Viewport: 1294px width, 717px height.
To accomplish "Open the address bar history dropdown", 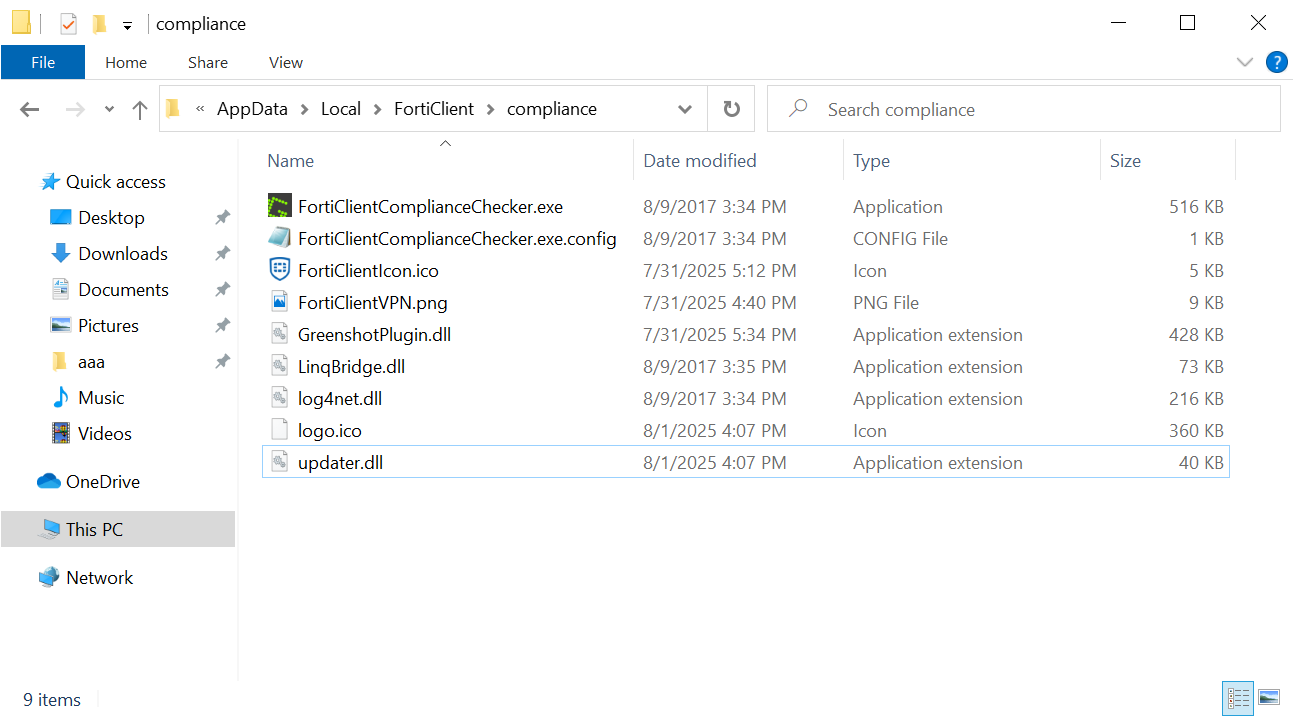I will [685, 110].
